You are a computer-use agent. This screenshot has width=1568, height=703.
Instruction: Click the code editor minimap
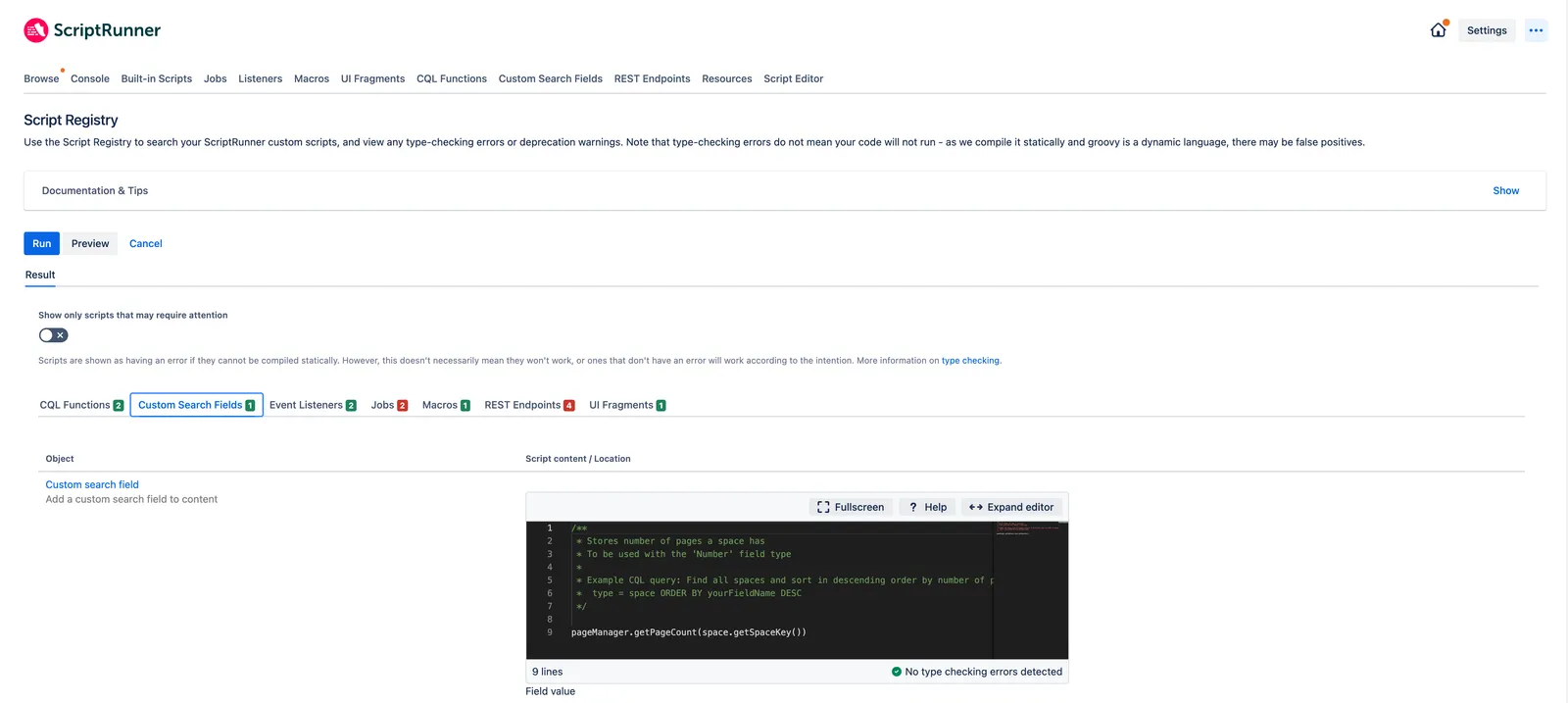click(x=1030, y=590)
